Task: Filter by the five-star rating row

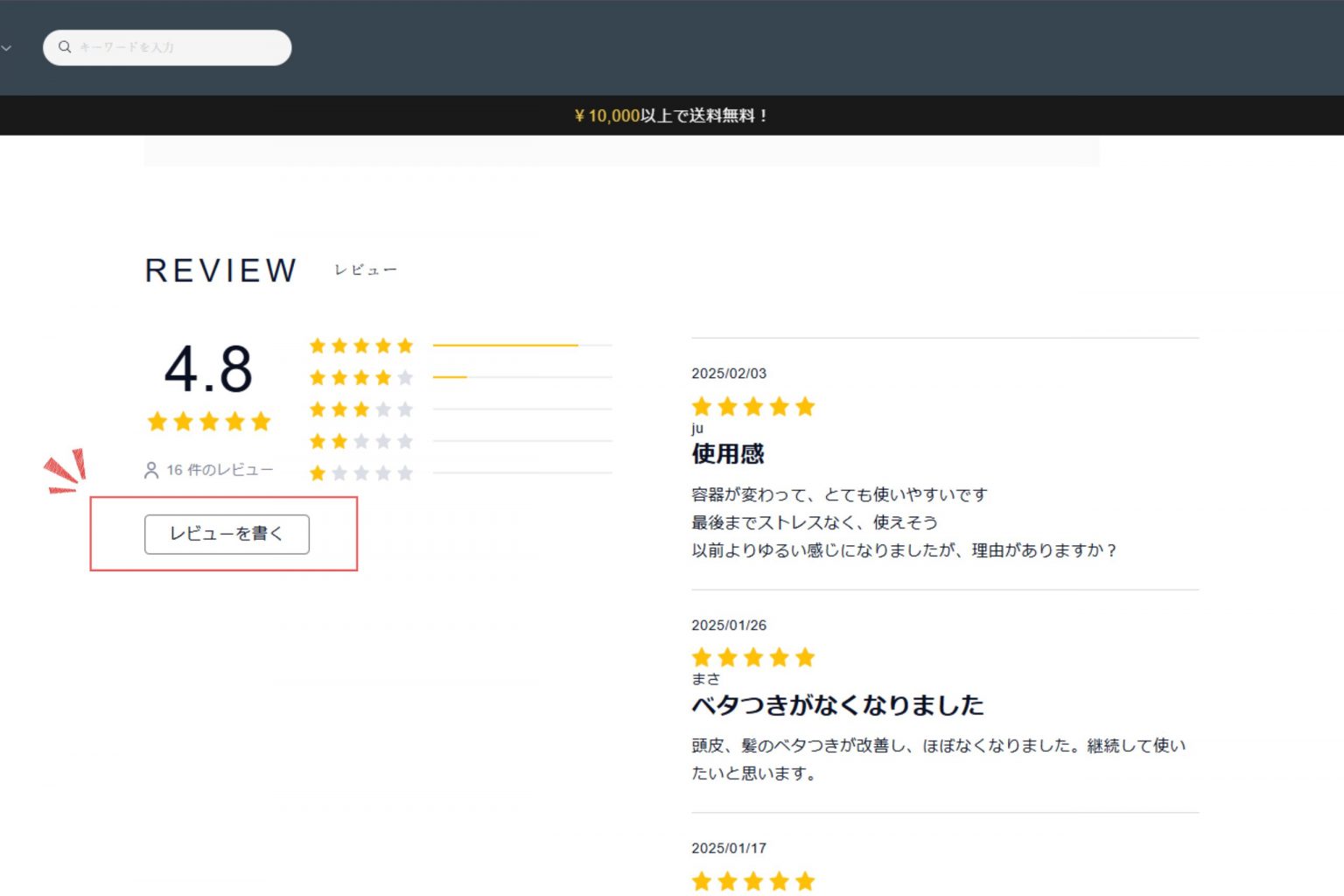Action: point(360,346)
